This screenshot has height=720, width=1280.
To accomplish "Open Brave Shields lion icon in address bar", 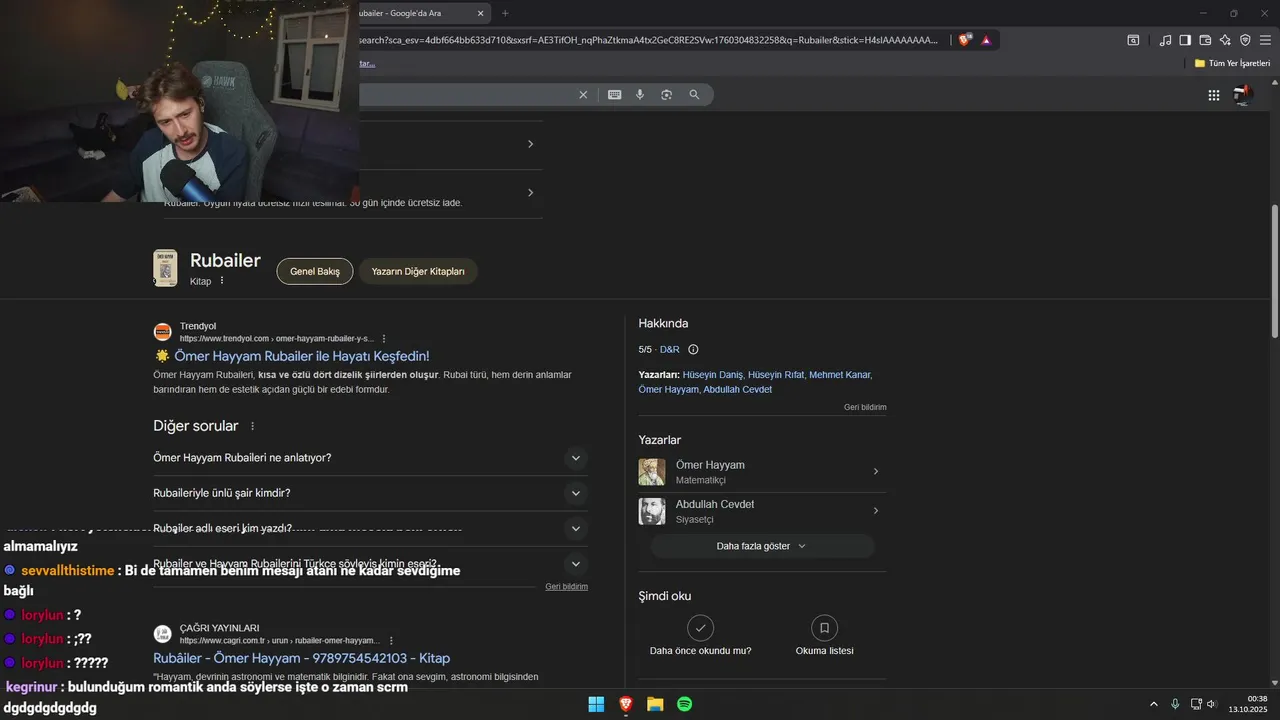I will (x=964, y=40).
